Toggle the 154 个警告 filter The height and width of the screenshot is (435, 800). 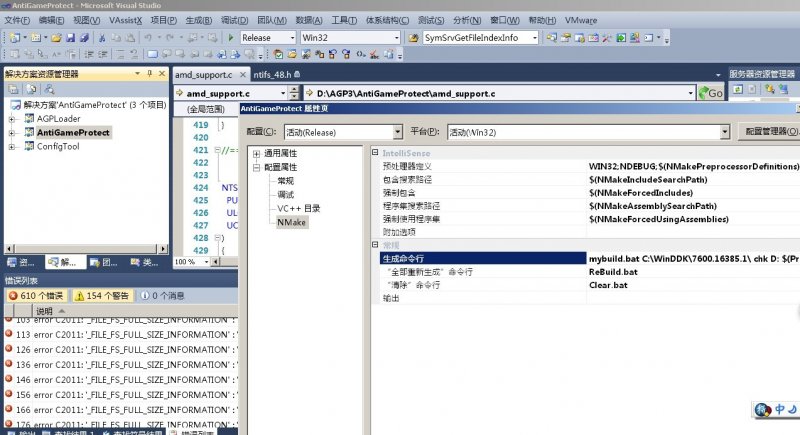coord(103,296)
